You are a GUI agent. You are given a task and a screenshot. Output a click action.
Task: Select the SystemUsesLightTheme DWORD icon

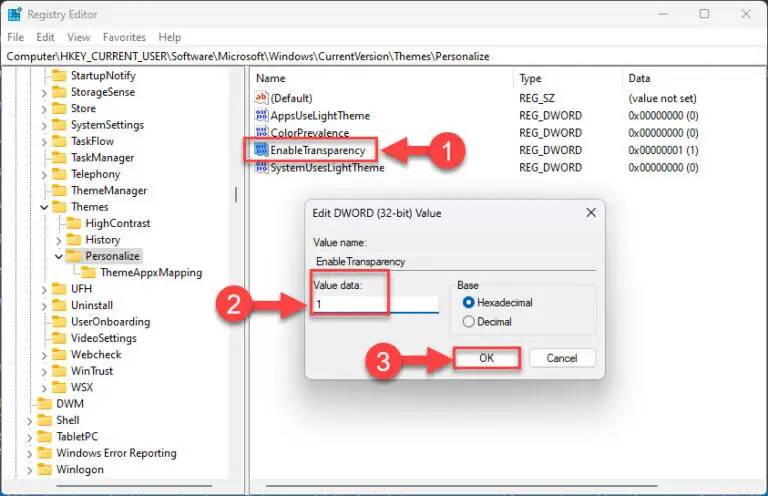tap(262, 168)
